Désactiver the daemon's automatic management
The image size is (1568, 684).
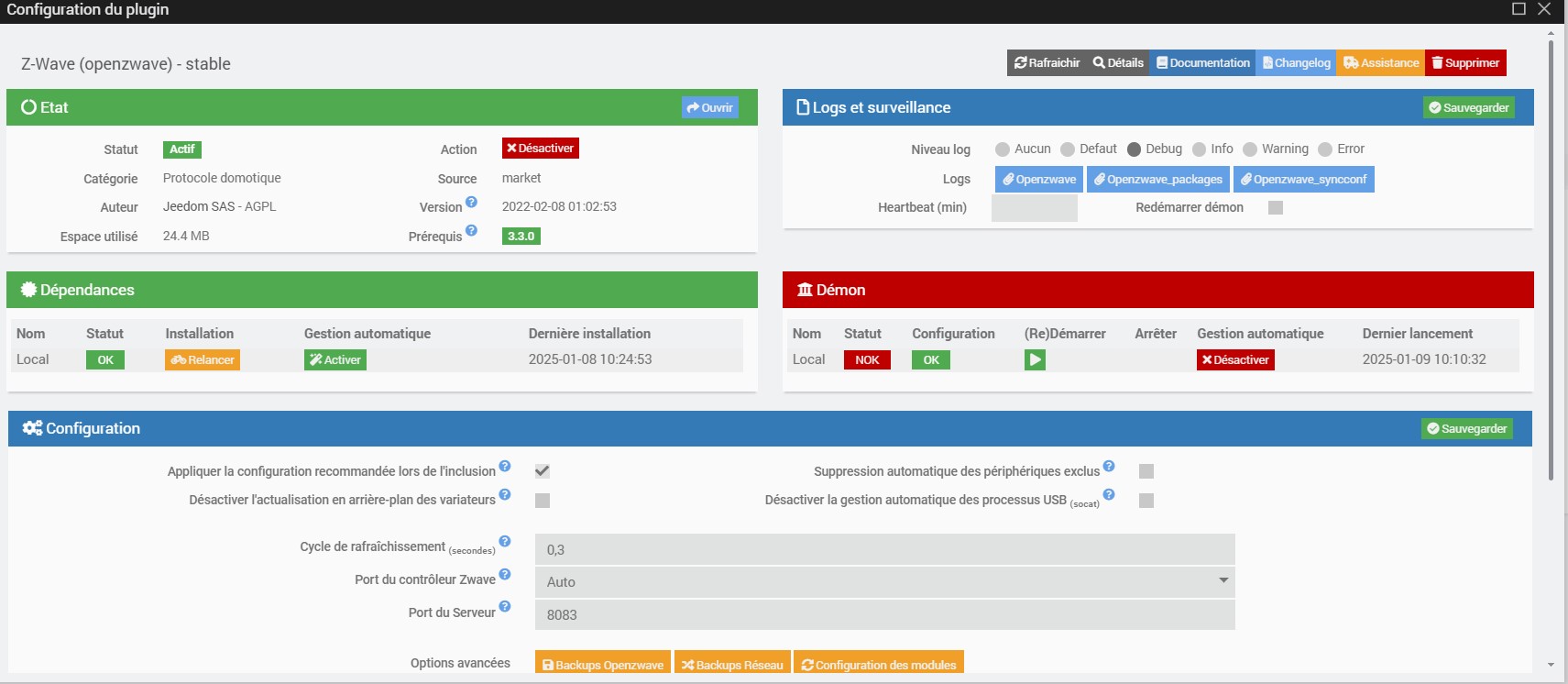click(x=1235, y=359)
